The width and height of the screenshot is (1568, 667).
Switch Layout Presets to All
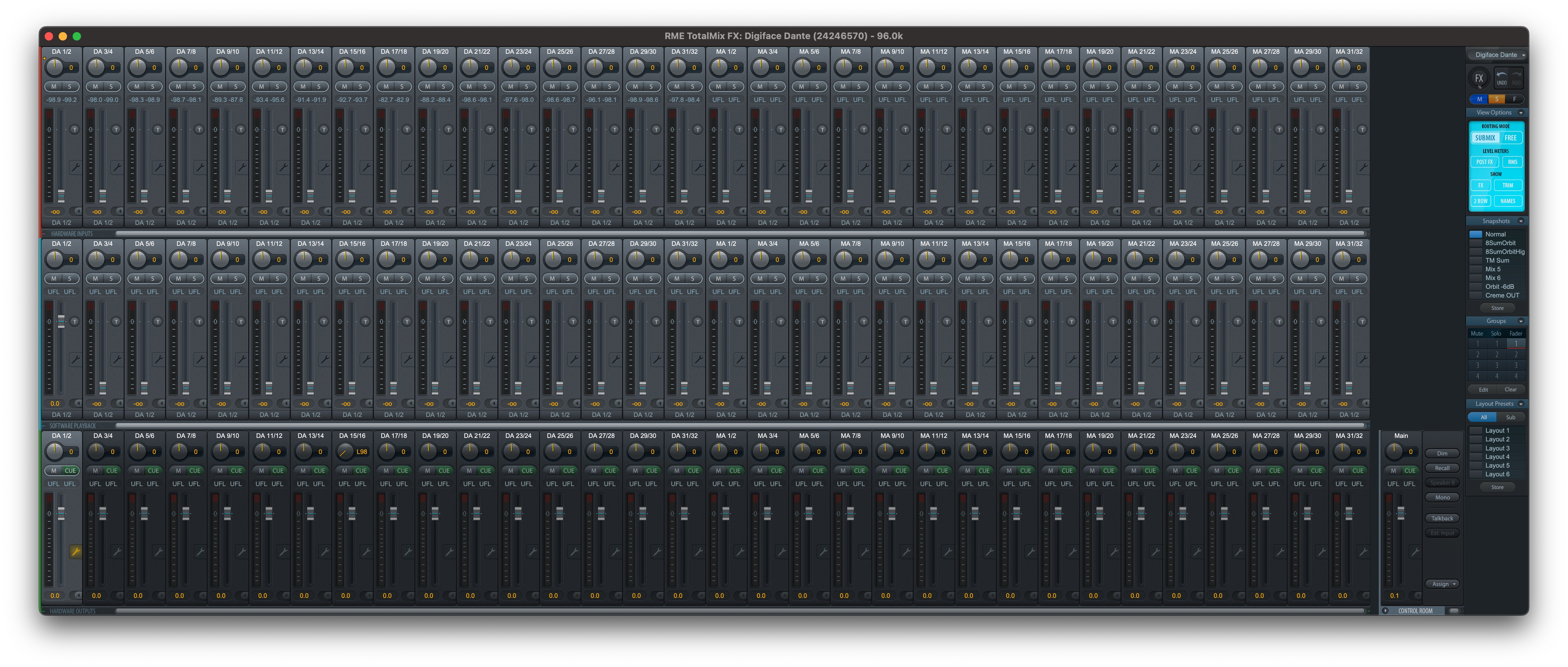[x=1484, y=417]
